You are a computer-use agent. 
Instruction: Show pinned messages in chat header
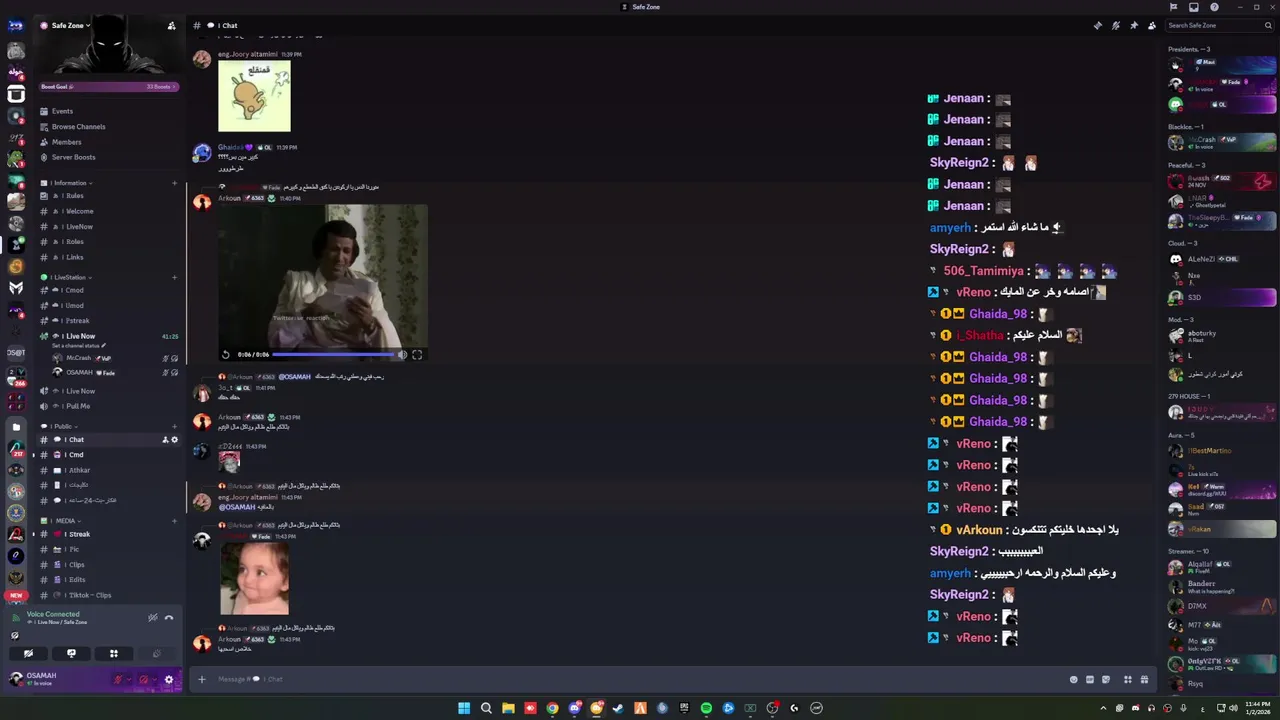[1134, 25]
